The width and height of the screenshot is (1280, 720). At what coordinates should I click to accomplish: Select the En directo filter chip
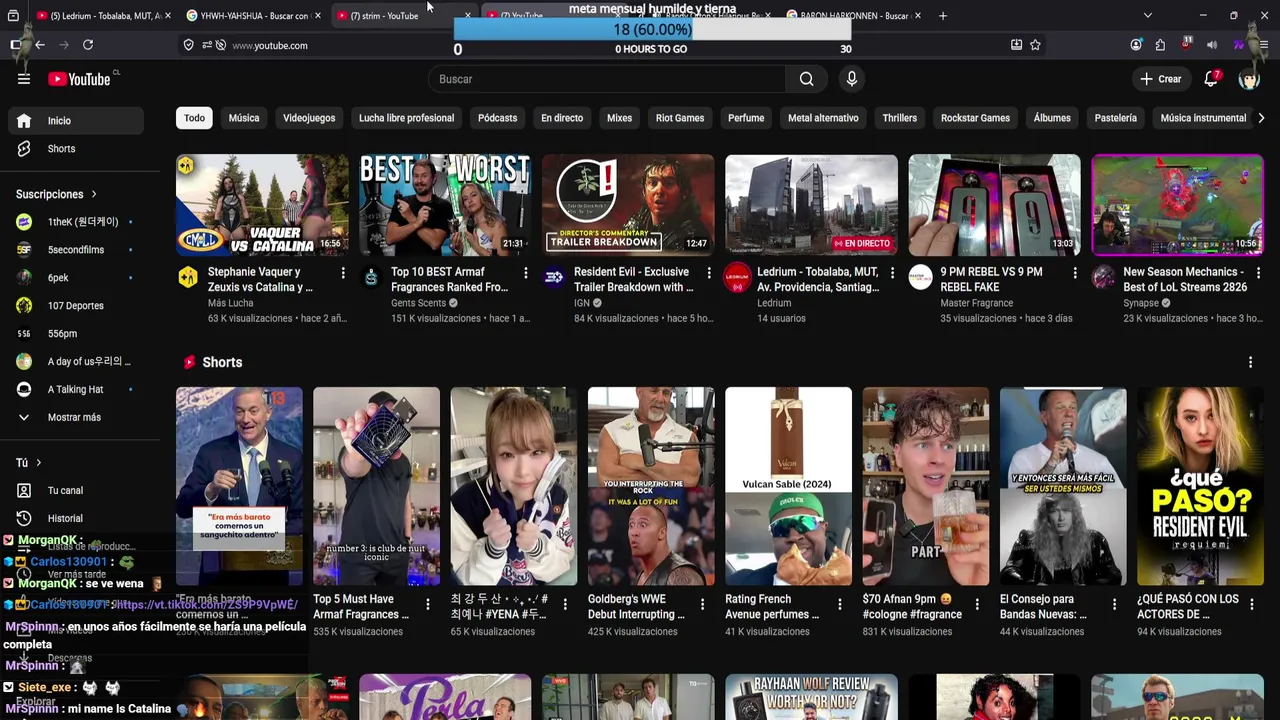[562, 118]
